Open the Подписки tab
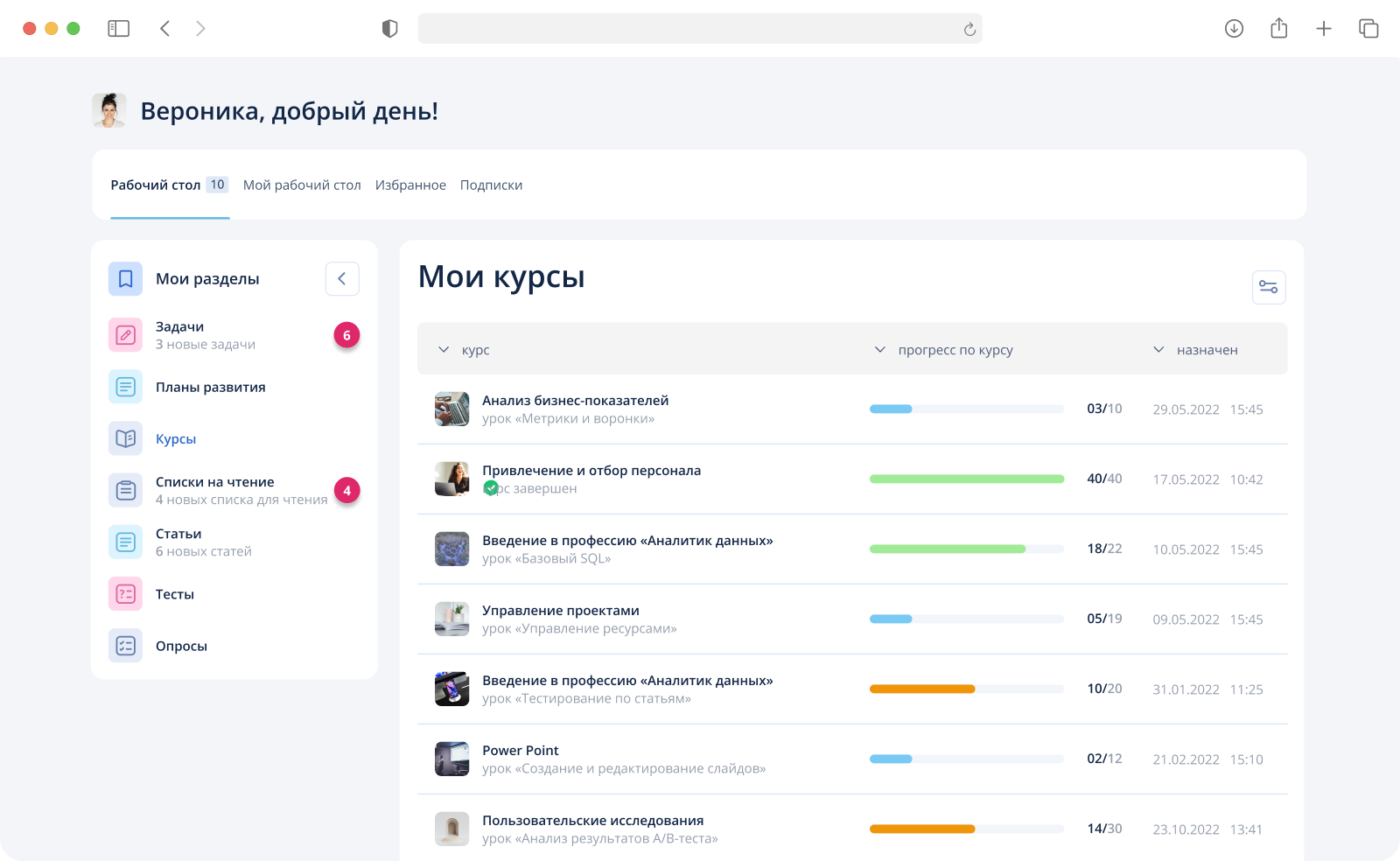The image size is (1400, 861). pyautogui.click(x=491, y=185)
